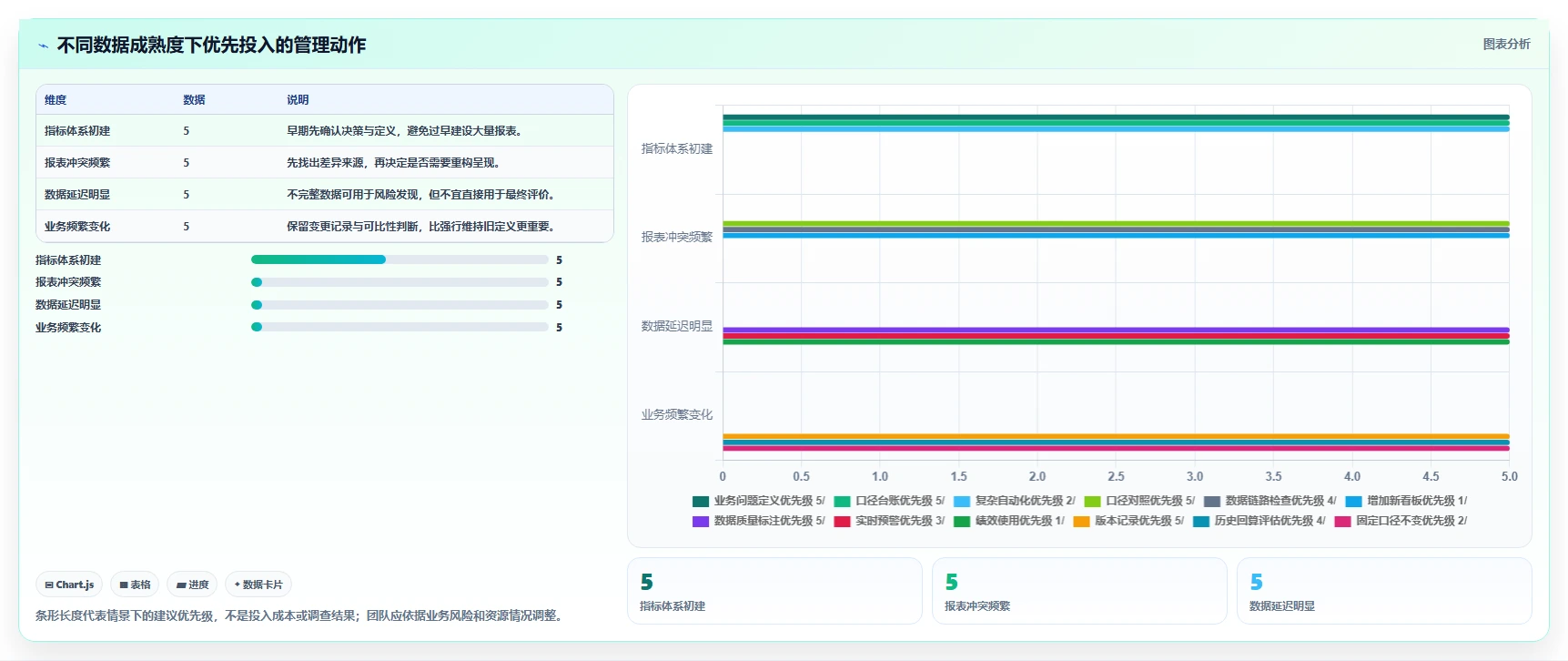Viewport: 1568px width, 661px height.
Task: Hide the 实时预警优先级 legend series
Action: pyautogui.click(x=889, y=521)
